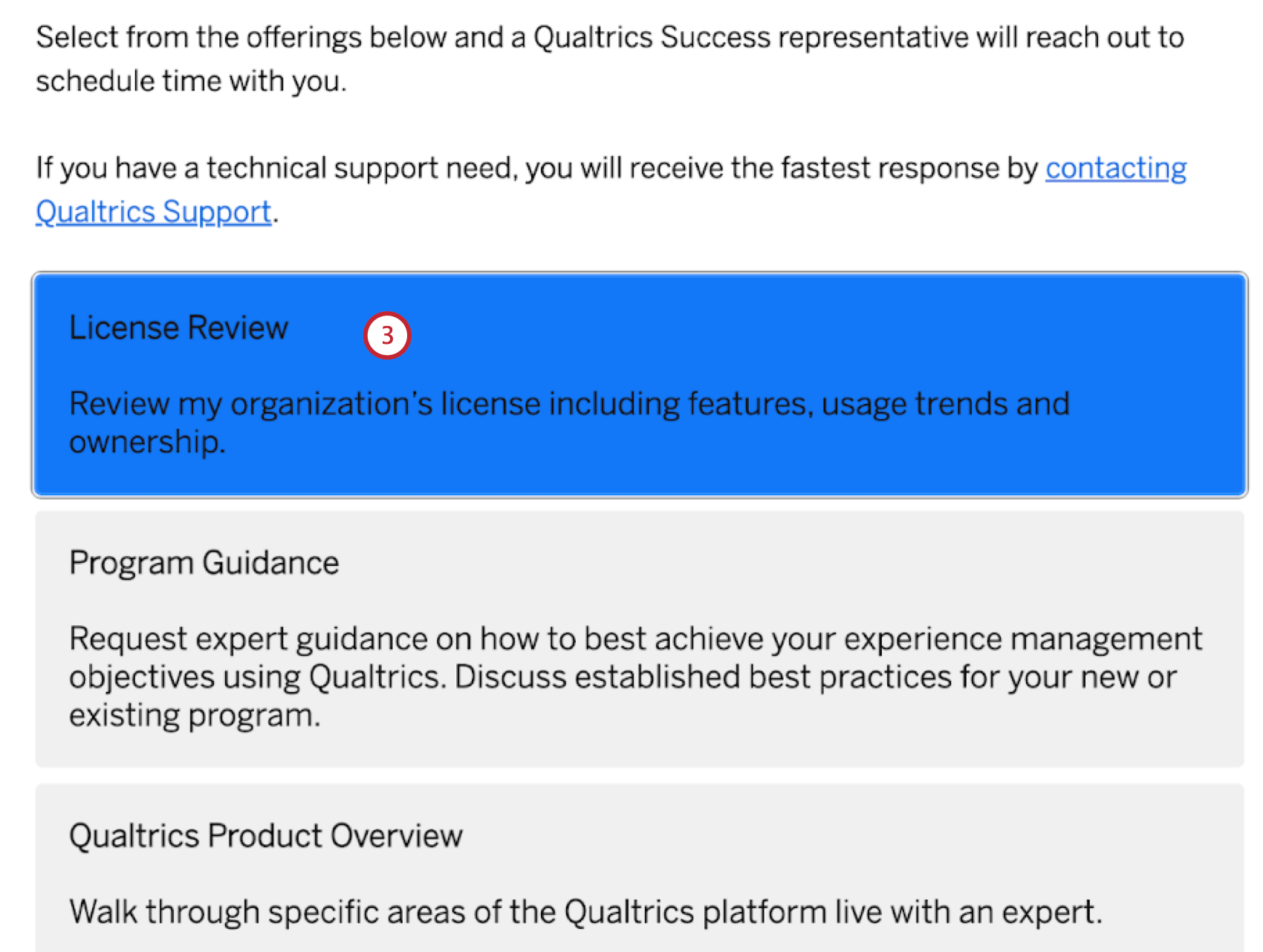
Task: Select the License Review offering card
Action: pos(639,385)
